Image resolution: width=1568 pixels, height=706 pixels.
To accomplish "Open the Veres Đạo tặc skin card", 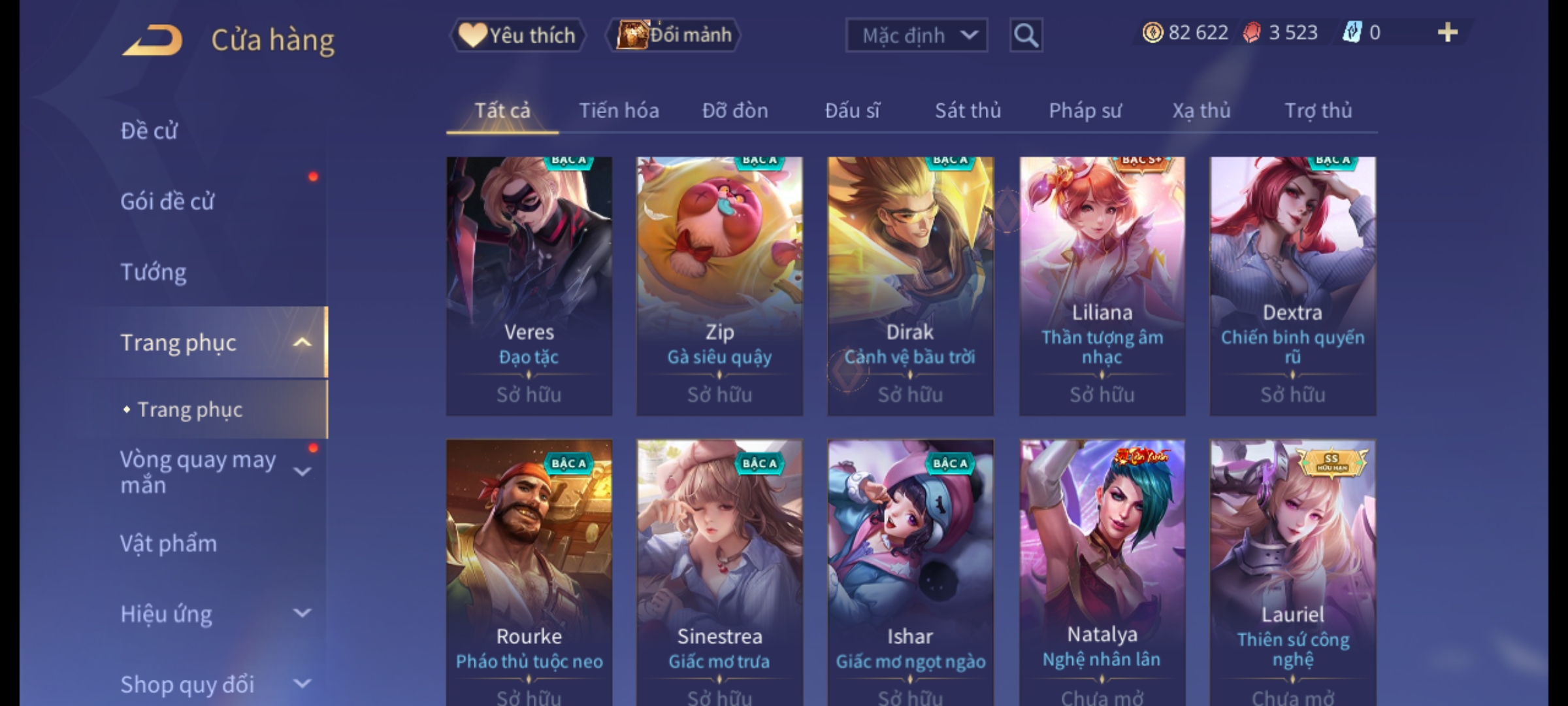I will 529,286.
